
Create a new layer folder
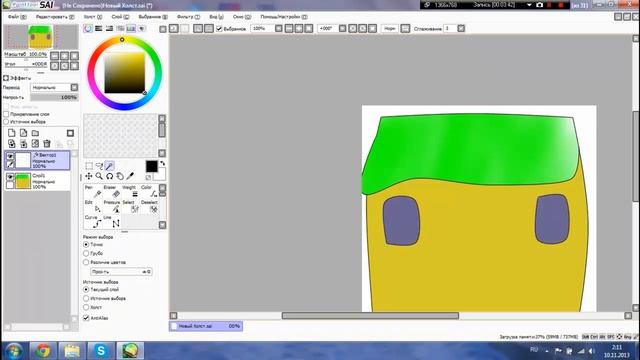(35, 133)
